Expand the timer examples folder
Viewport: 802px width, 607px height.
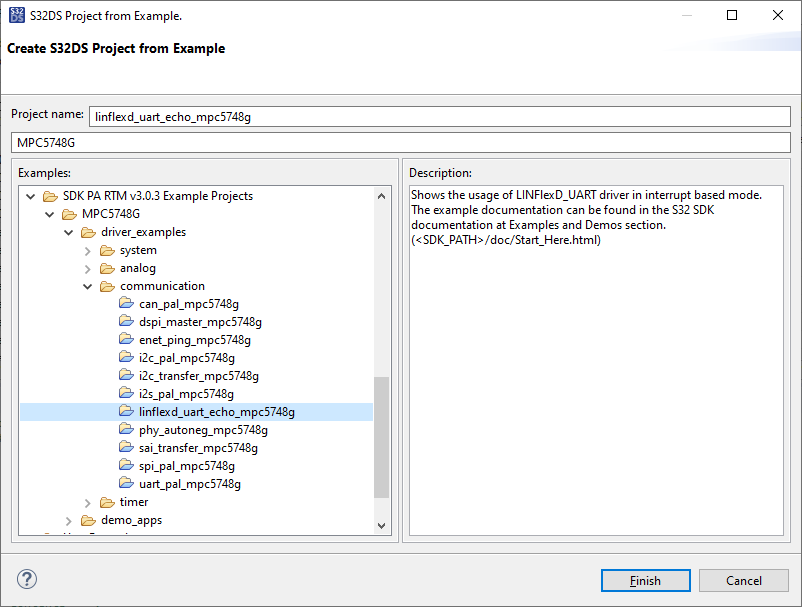coord(87,502)
